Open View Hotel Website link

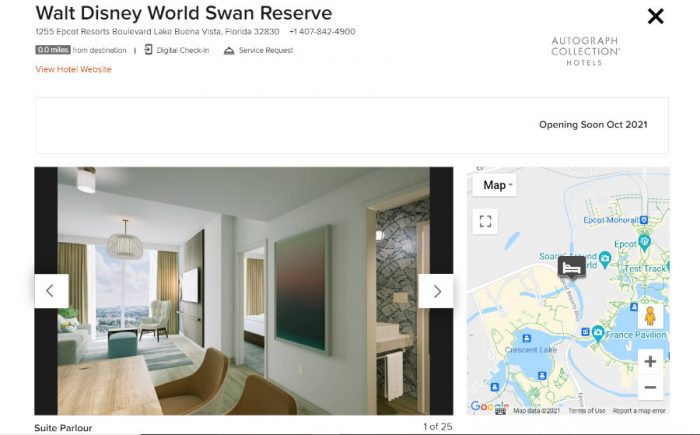pyautogui.click(x=73, y=69)
